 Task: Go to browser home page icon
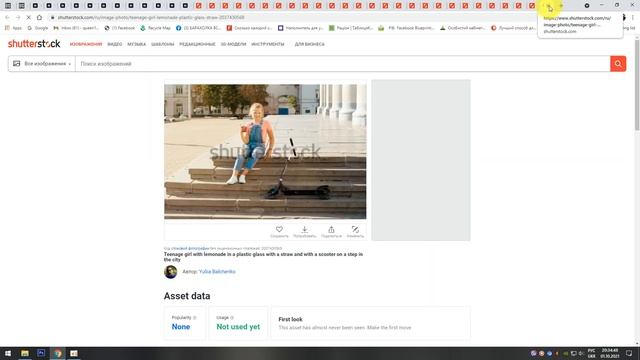click(x=39, y=18)
